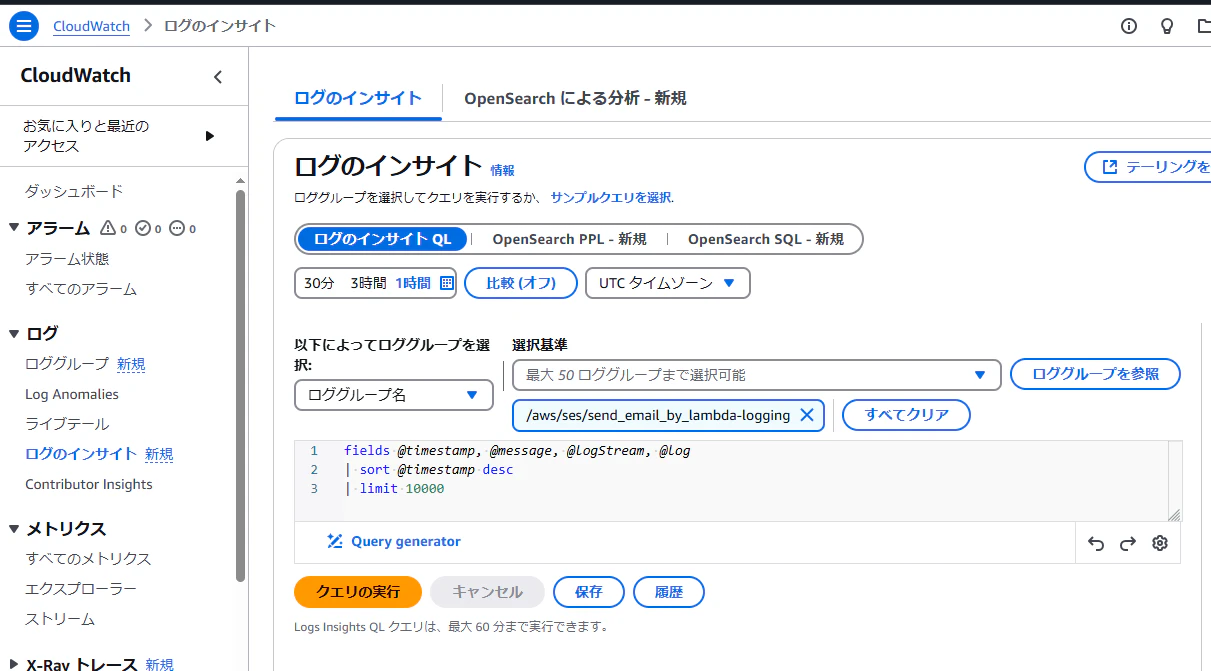Click the キャンセル button
The width and height of the screenshot is (1211, 671).
click(x=487, y=592)
